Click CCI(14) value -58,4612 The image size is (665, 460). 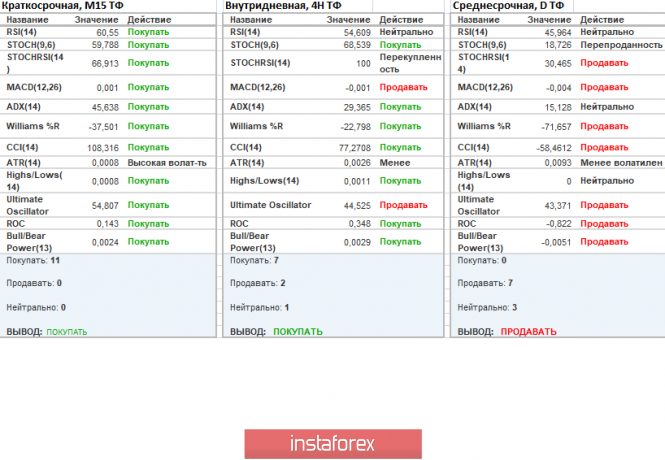click(x=554, y=148)
